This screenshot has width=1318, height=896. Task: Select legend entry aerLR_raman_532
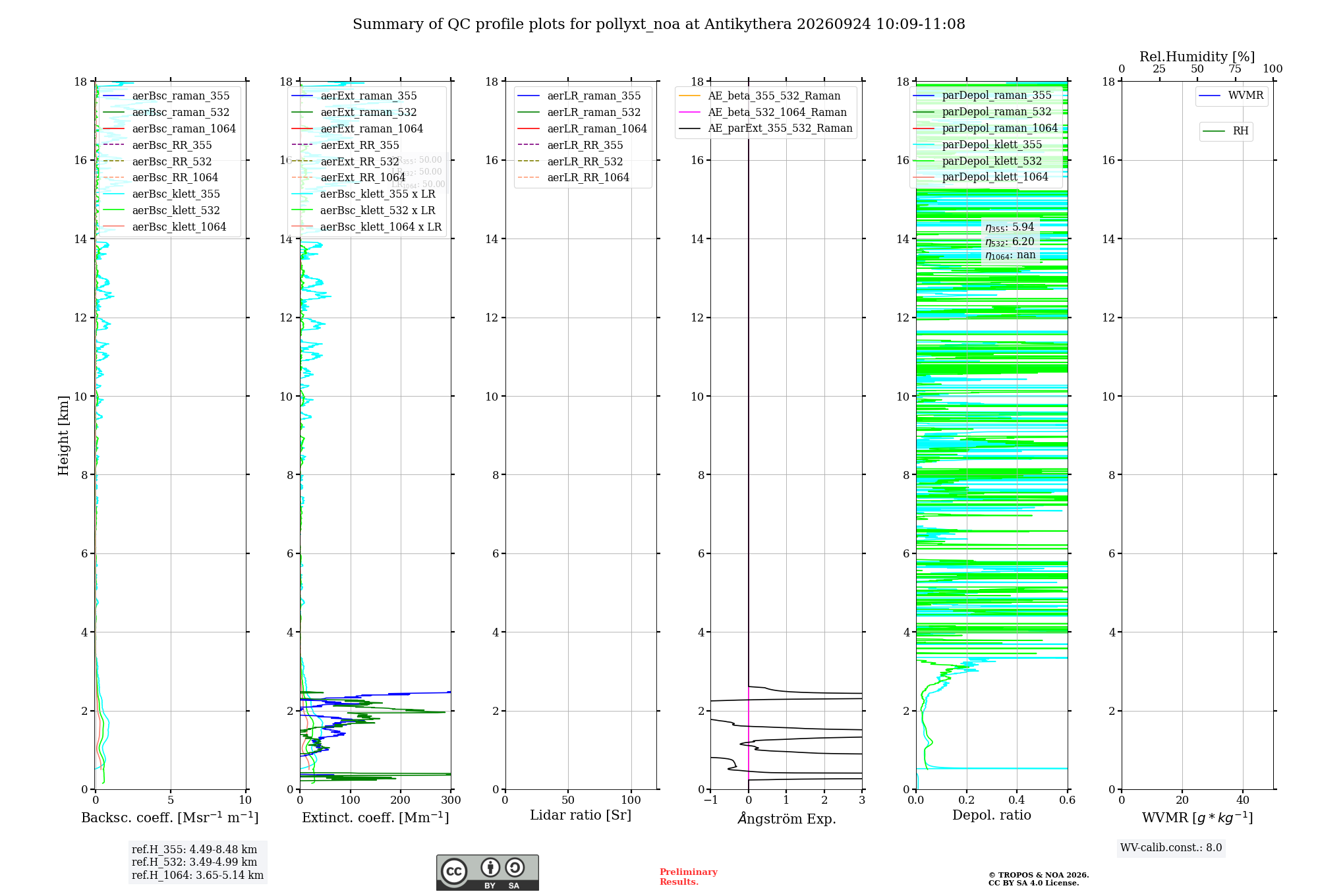[x=579, y=113]
